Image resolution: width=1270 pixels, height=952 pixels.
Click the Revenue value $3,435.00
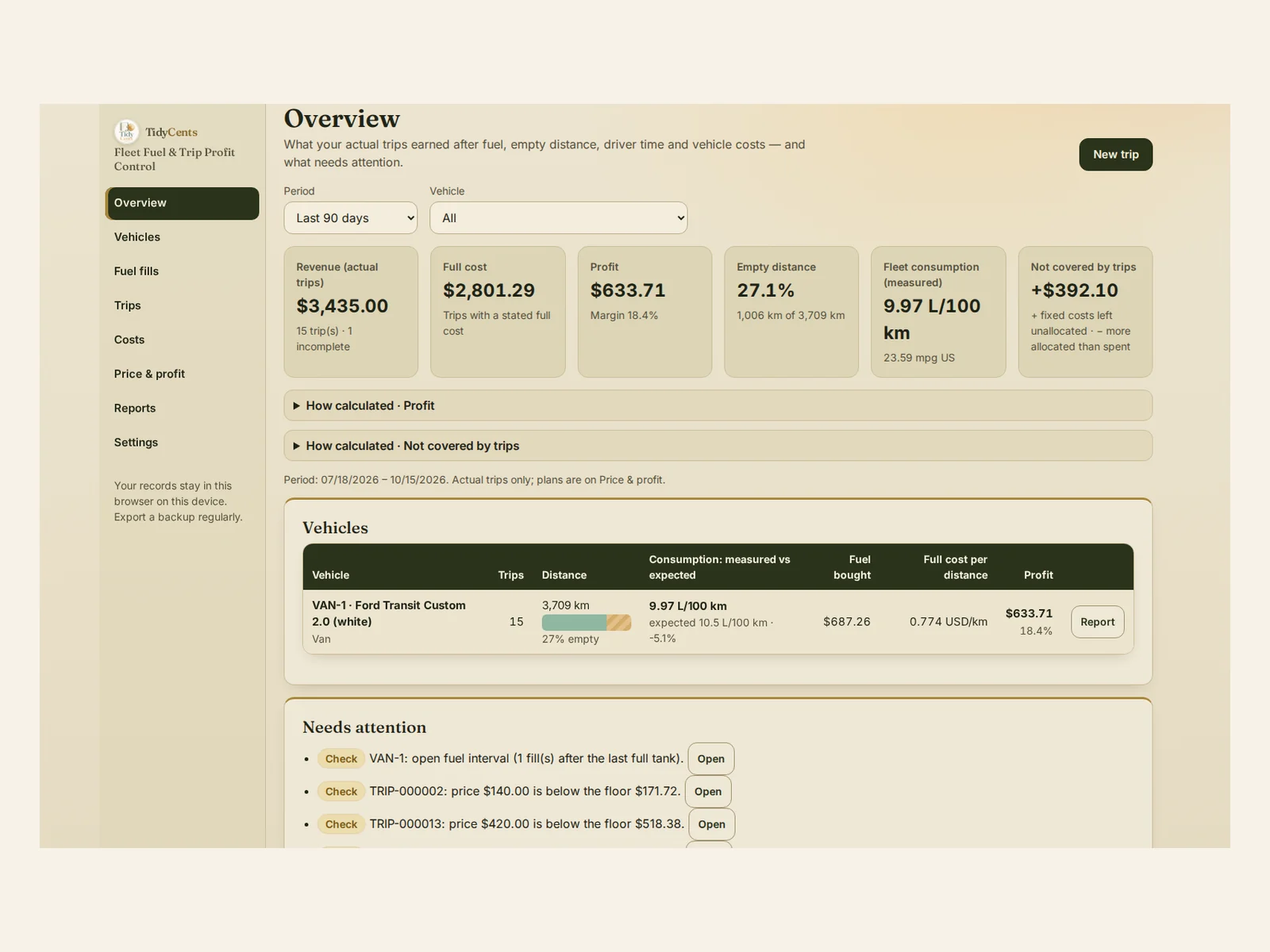[x=342, y=306]
